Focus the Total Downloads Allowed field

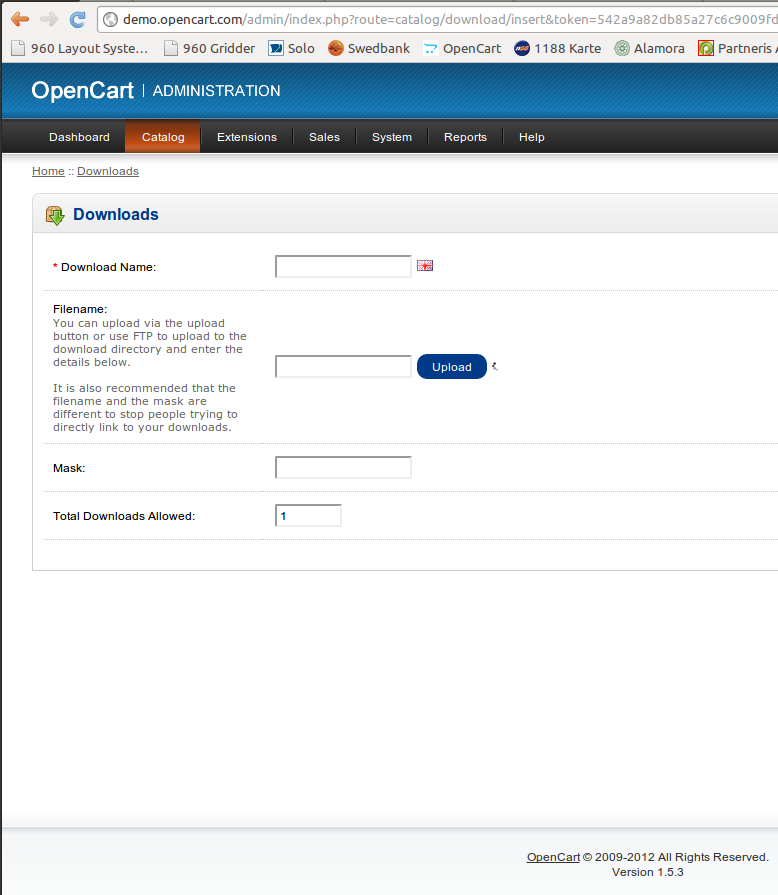308,515
